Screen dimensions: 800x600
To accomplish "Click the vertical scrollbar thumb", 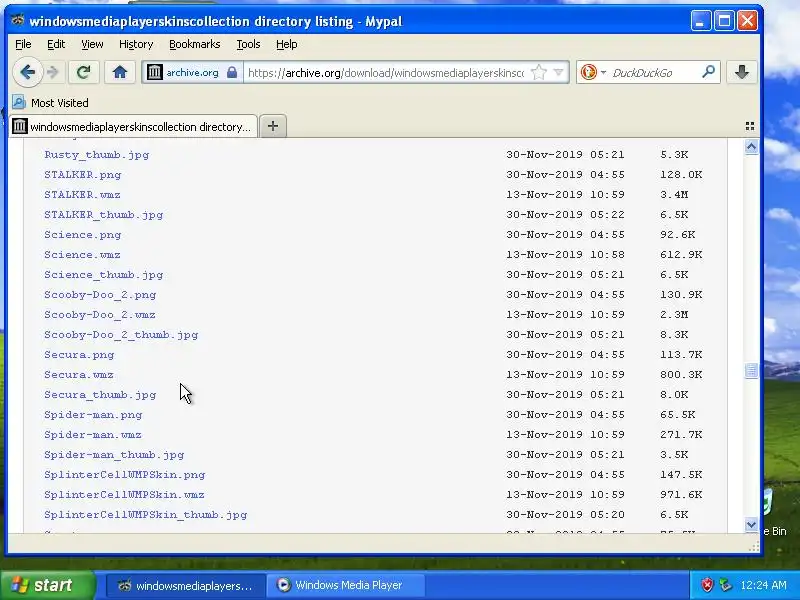I will 751,370.
